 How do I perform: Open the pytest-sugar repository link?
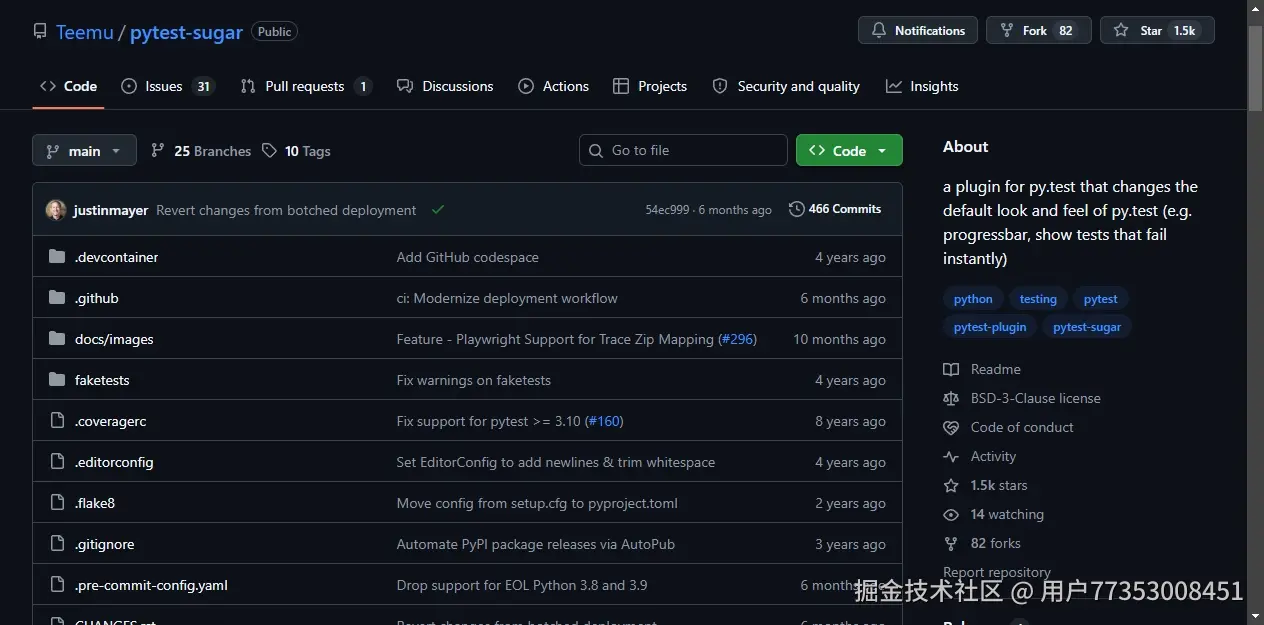click(186, 32)
